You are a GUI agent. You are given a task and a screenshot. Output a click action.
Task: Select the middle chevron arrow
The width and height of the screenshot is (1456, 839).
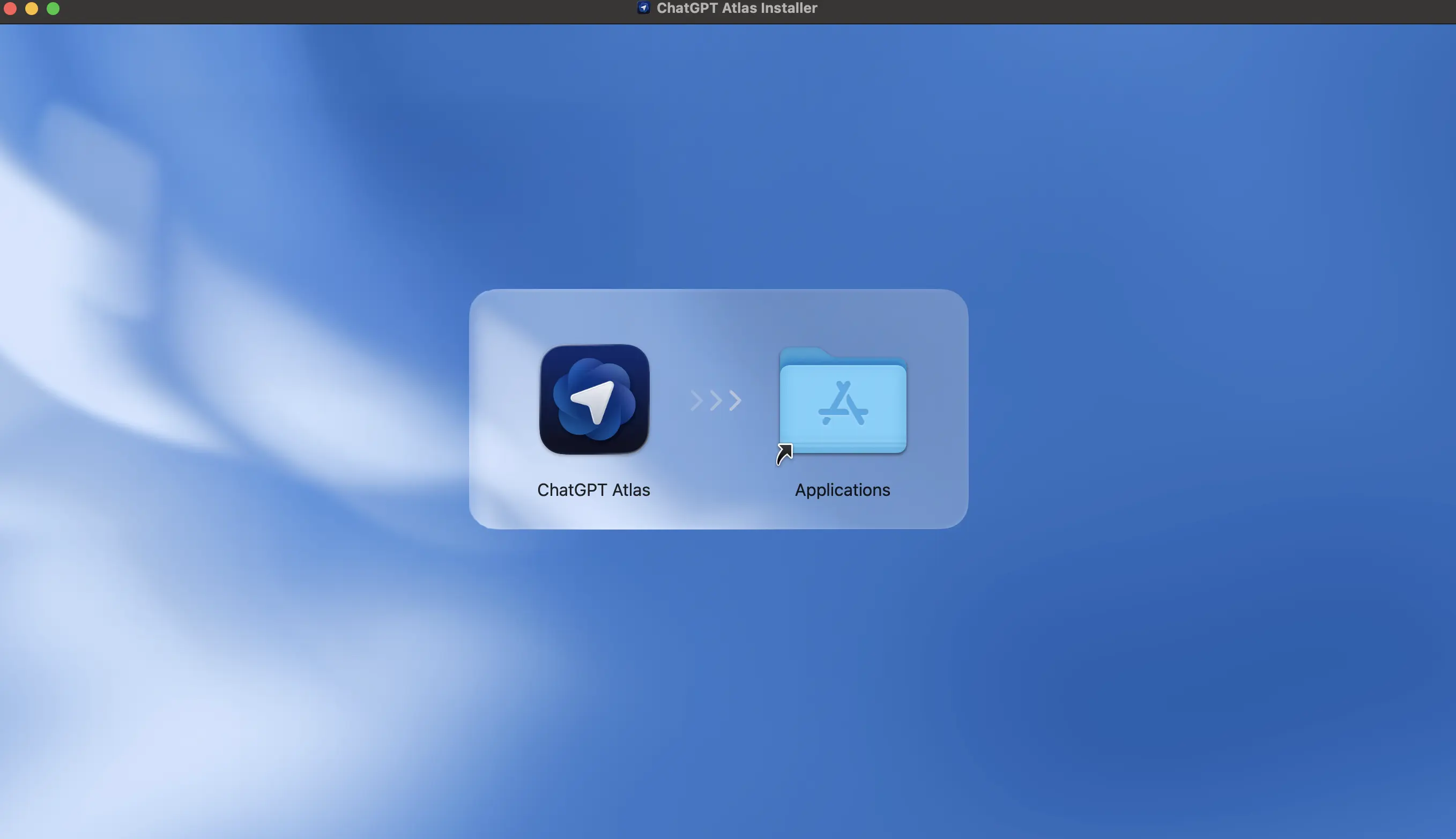pyautogui.click(x=716, y=400)
